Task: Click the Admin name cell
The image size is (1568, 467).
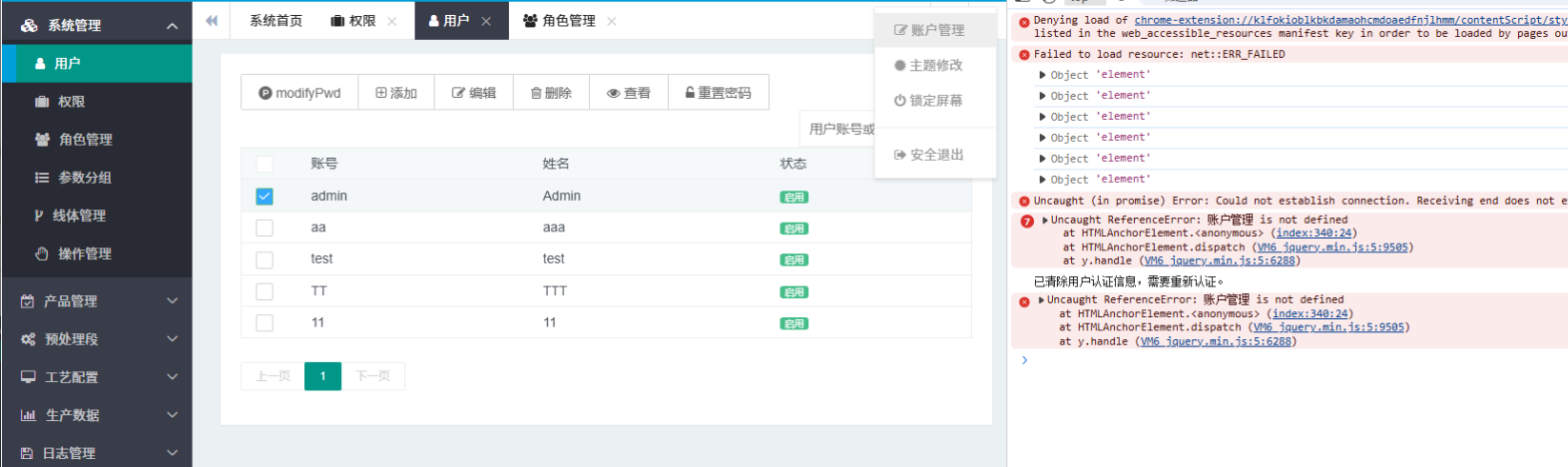Action: pos(562,196)
